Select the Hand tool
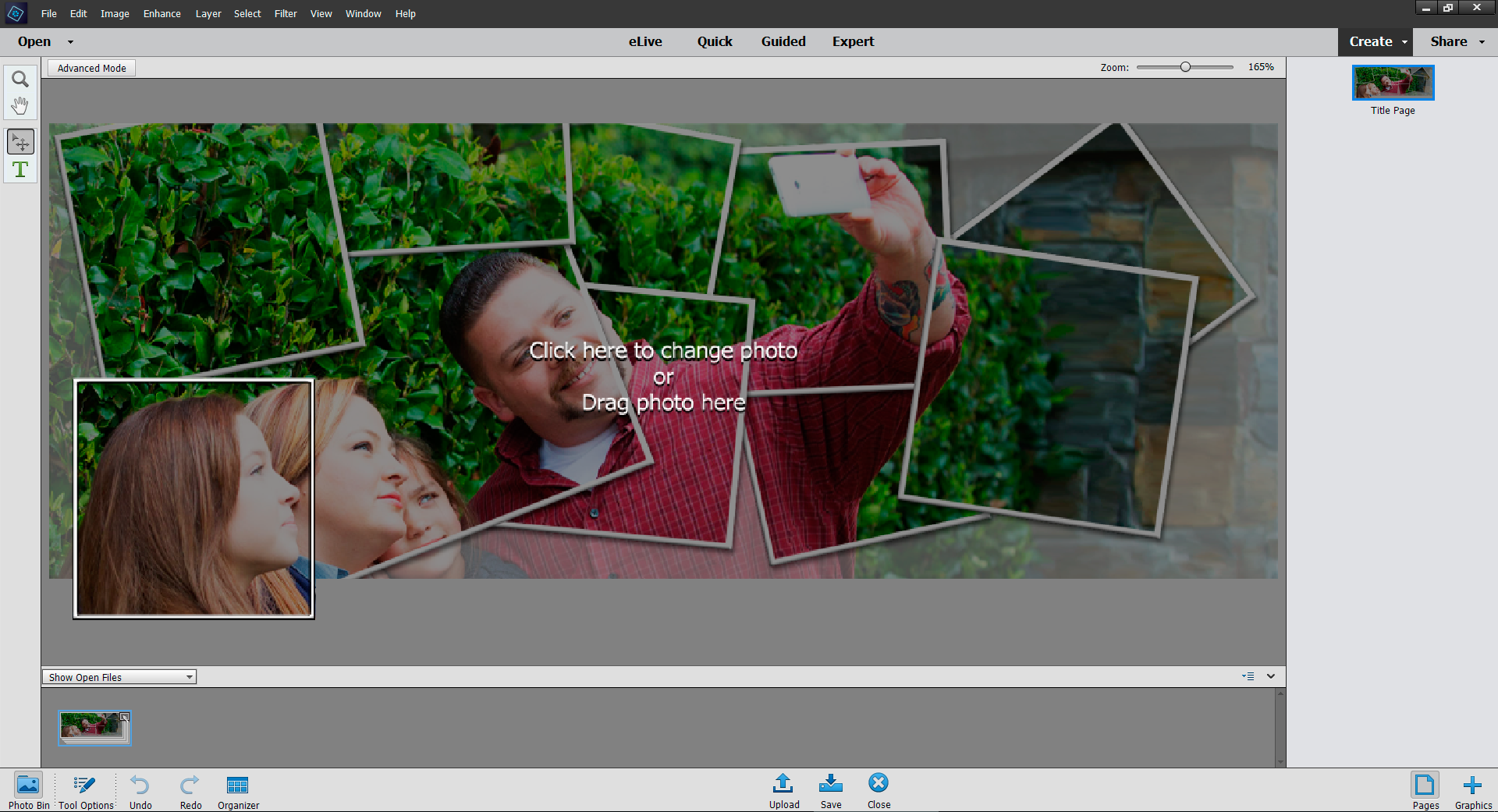This screenshot has width=1498, height=812. click(20, 105)
